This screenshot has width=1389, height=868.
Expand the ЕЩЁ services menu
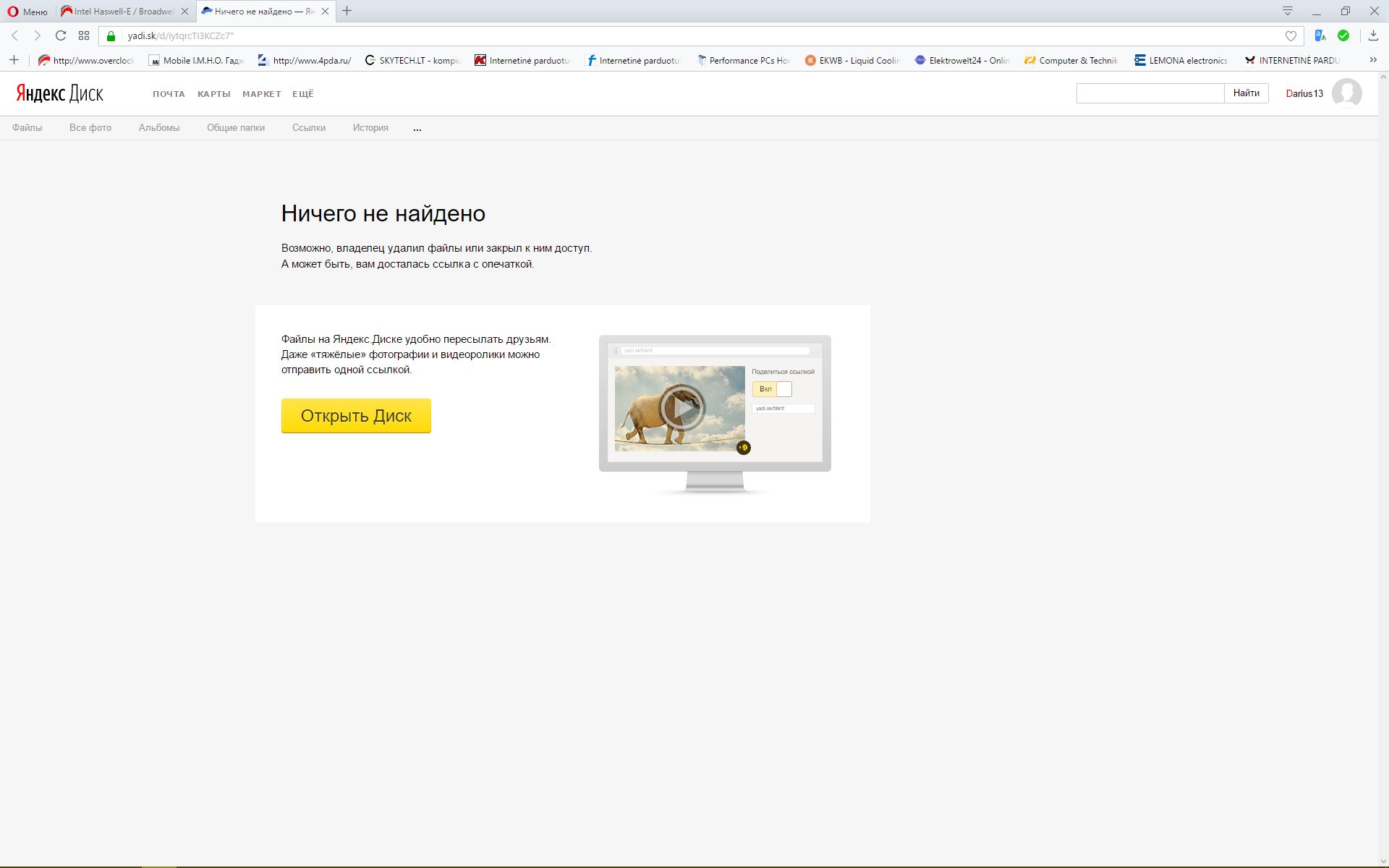[302, 94]
